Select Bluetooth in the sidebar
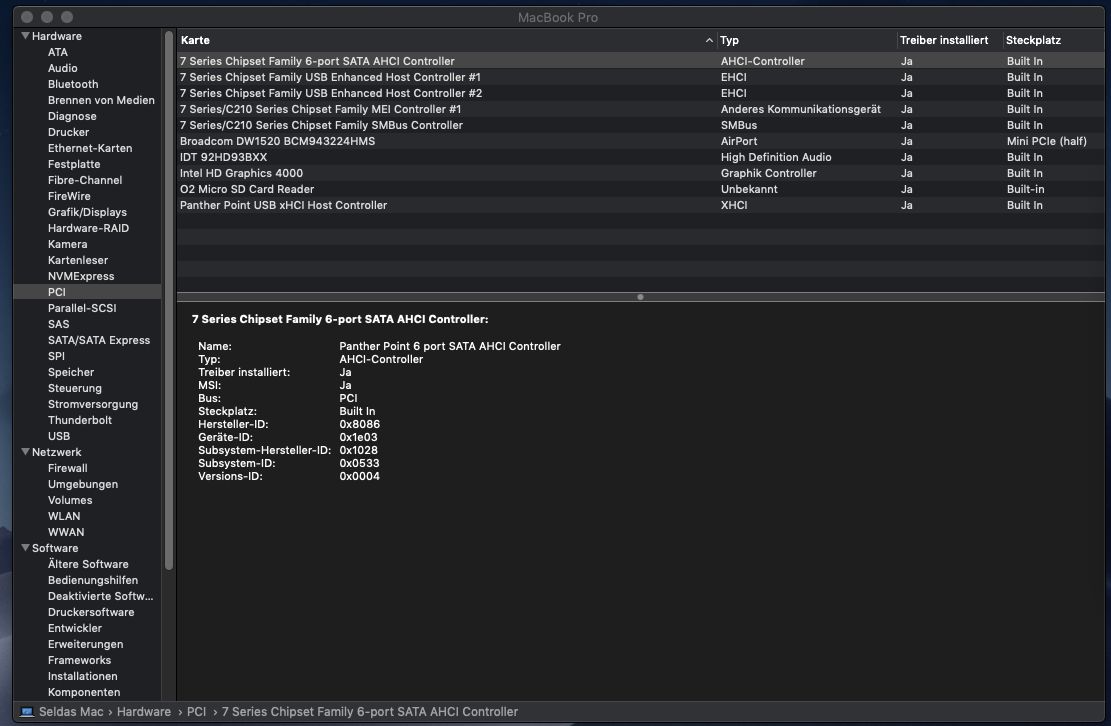This screenshot has height=726, width=1111. (73, 84)
